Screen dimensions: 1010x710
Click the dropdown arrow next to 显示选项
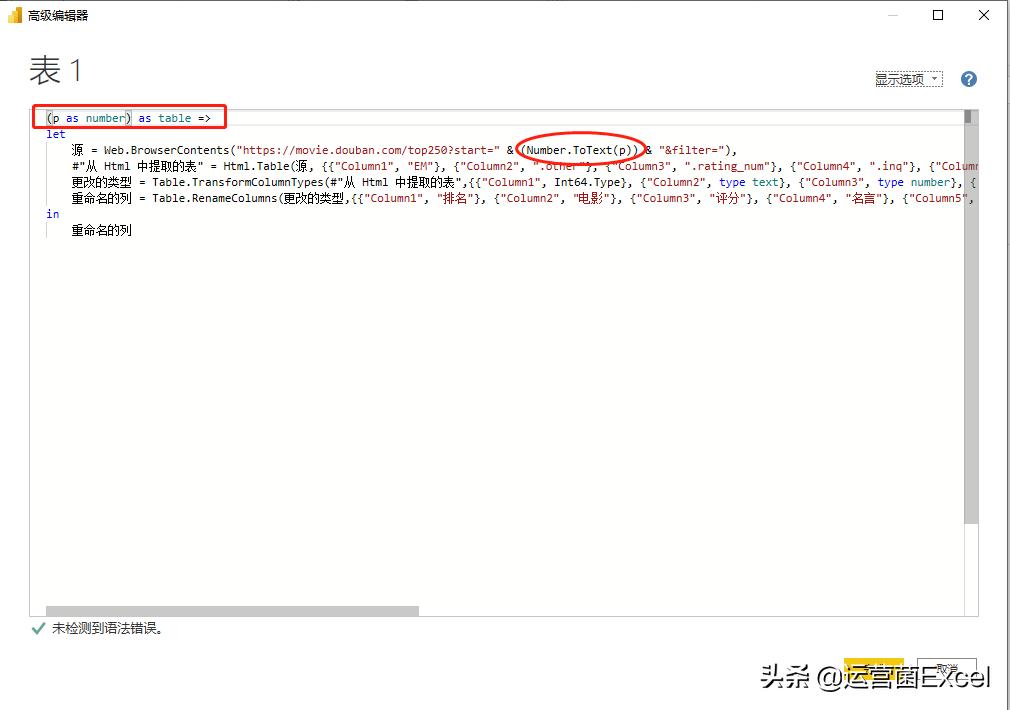[933, 78]
